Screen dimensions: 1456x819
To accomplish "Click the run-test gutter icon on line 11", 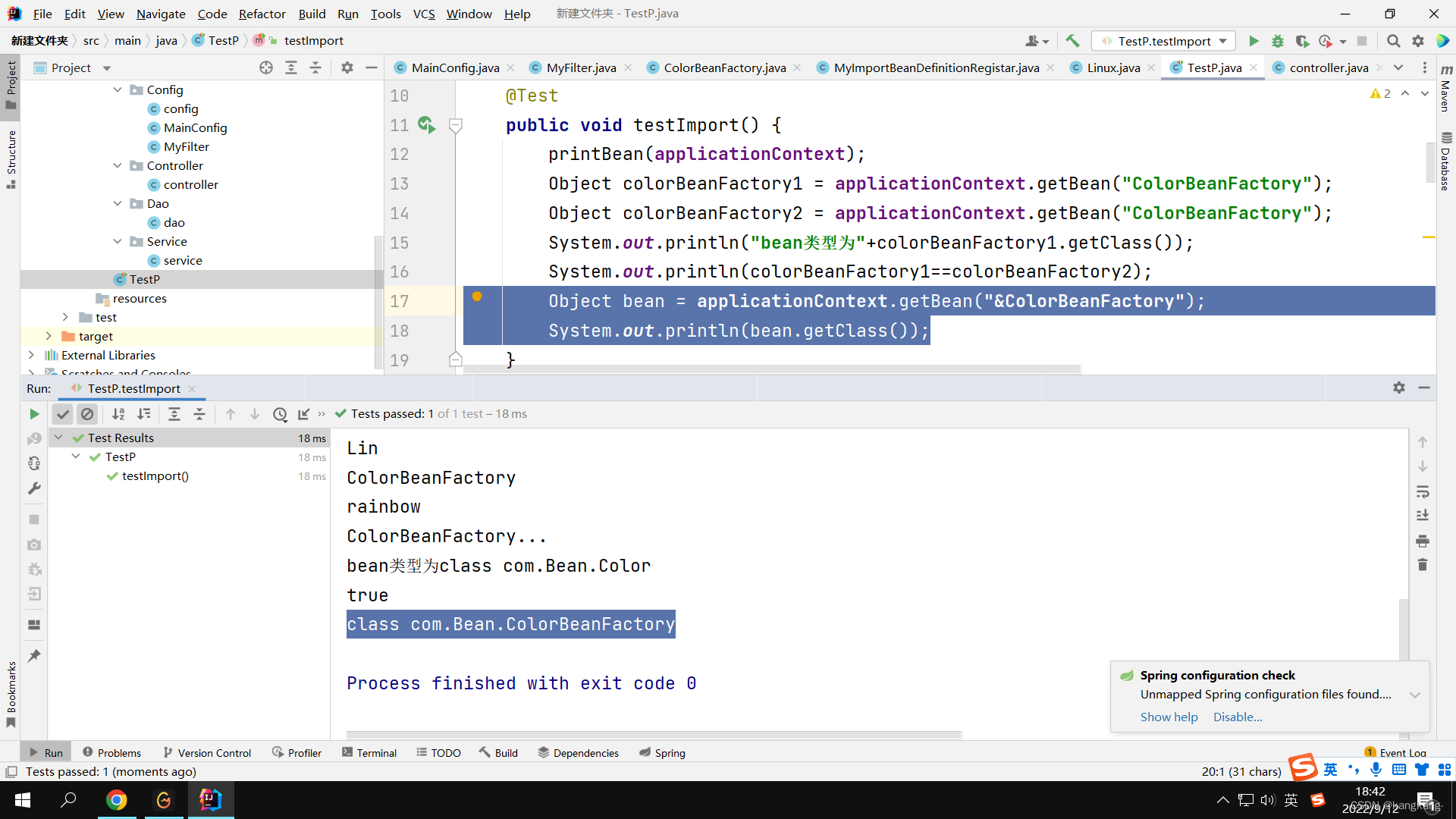I will (x=426, y=125).
